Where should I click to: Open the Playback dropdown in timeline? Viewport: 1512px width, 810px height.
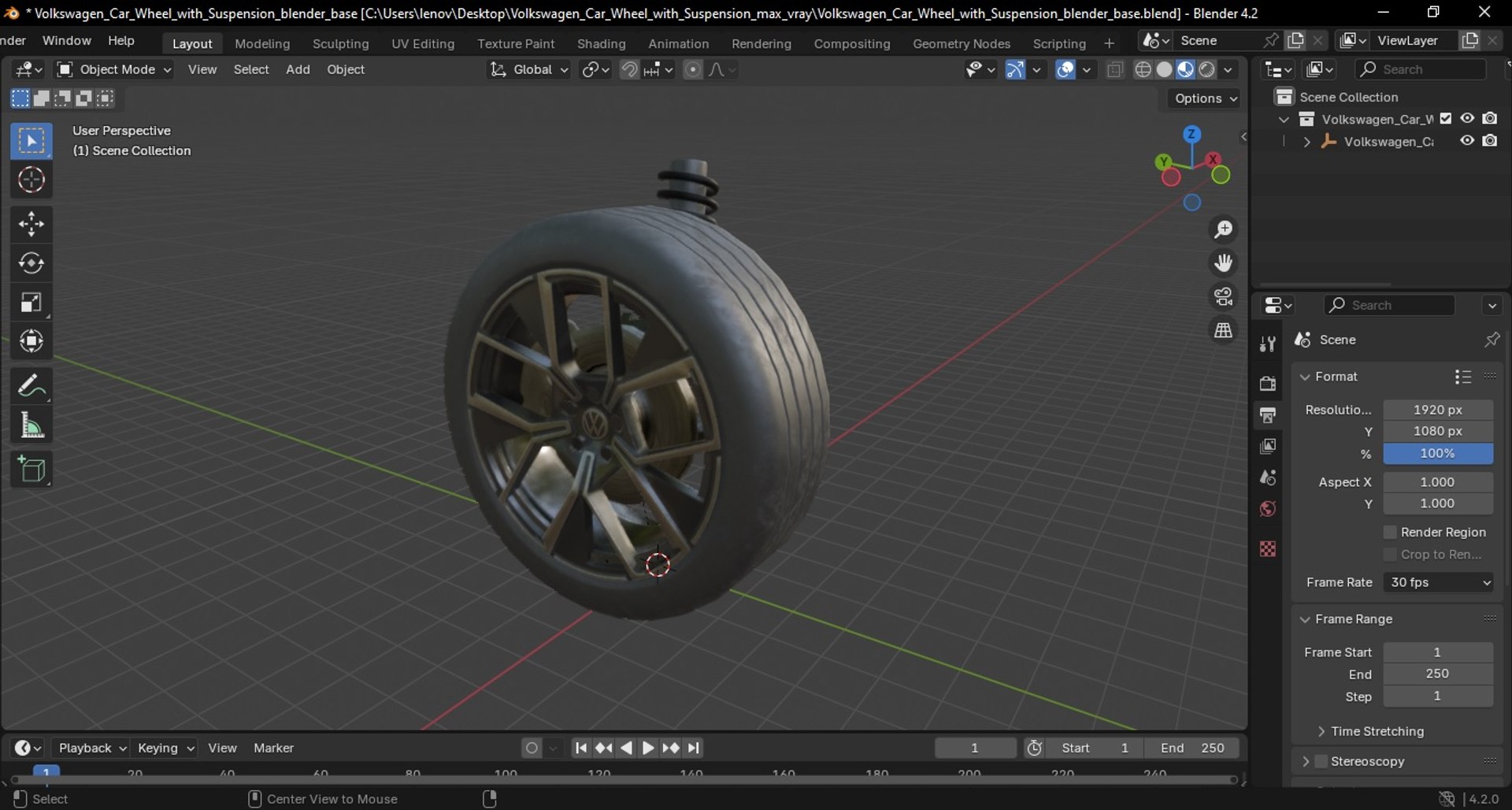91,748
